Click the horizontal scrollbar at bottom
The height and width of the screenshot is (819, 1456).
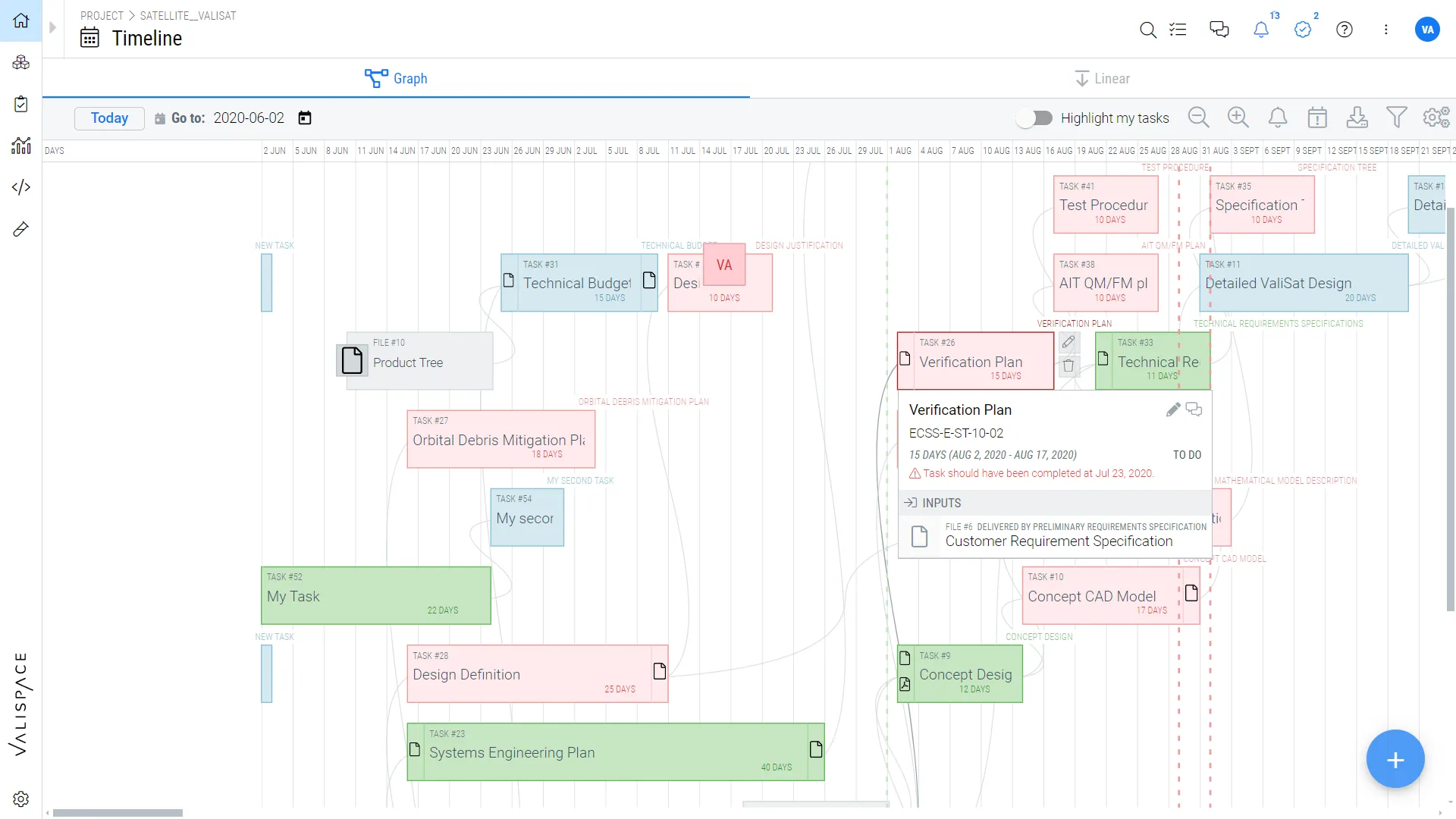pyautogui.click(x=118, y=813)
